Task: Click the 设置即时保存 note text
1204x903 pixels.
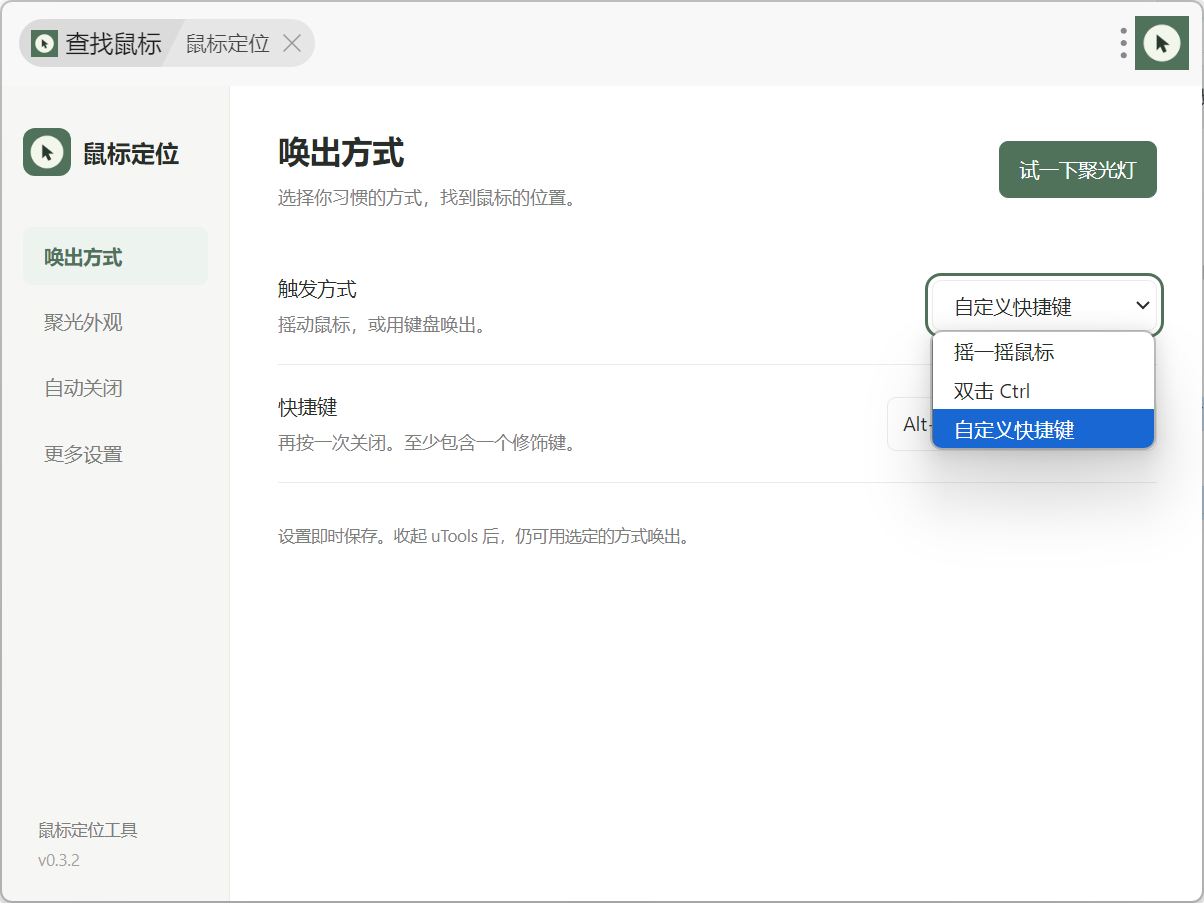Action: [484, 536]
